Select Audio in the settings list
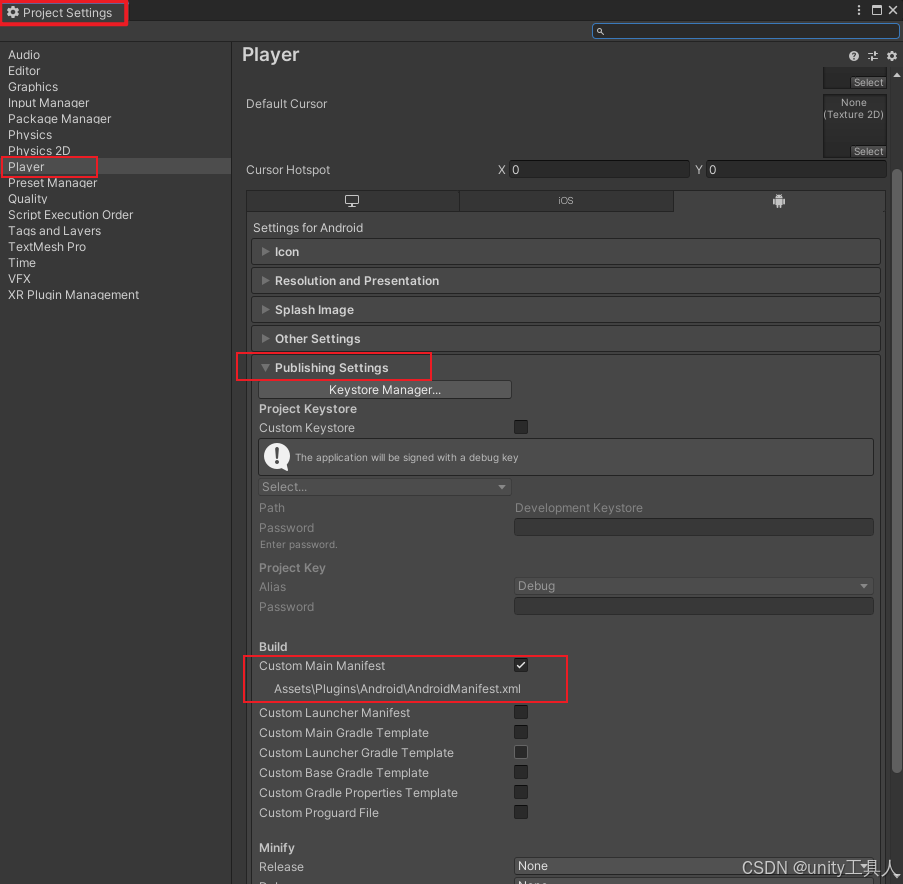 coord(24,55)
